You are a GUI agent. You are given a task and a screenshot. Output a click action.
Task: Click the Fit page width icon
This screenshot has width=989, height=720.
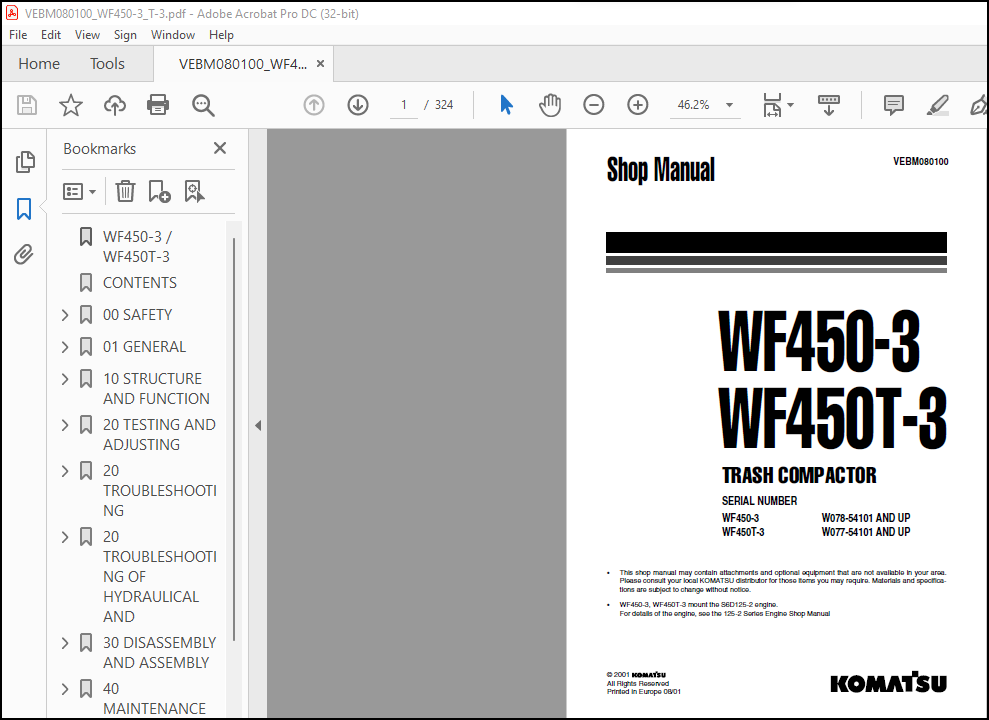(772, 105)
